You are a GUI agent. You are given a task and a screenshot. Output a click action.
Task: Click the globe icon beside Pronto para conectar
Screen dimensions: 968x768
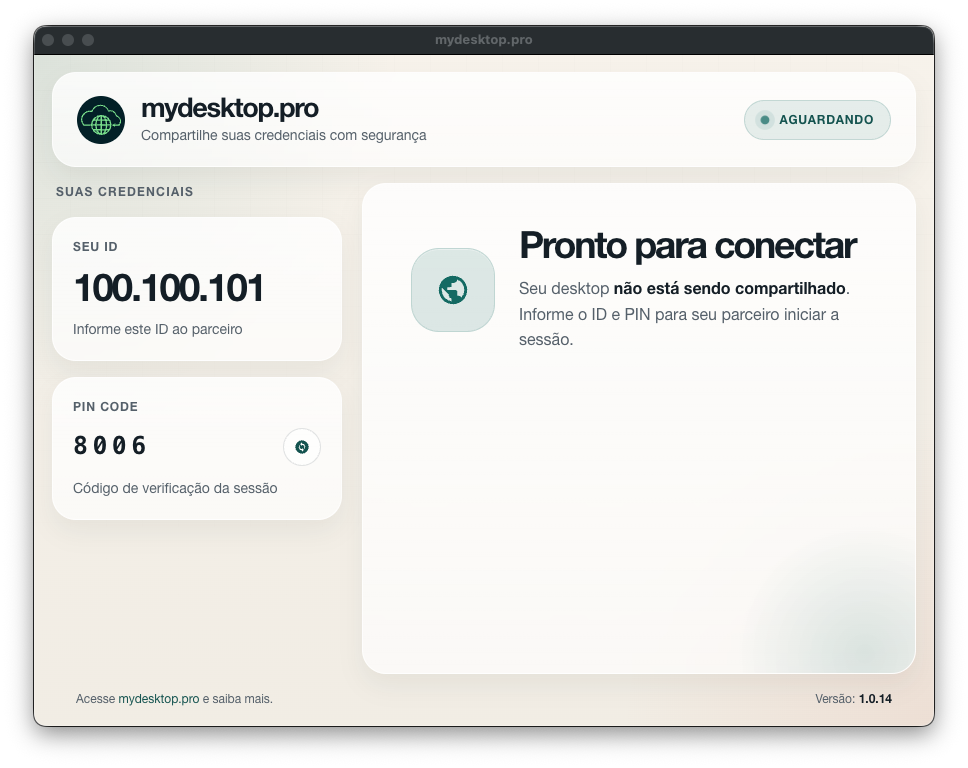pyautogui.click(x=453, y=290)
